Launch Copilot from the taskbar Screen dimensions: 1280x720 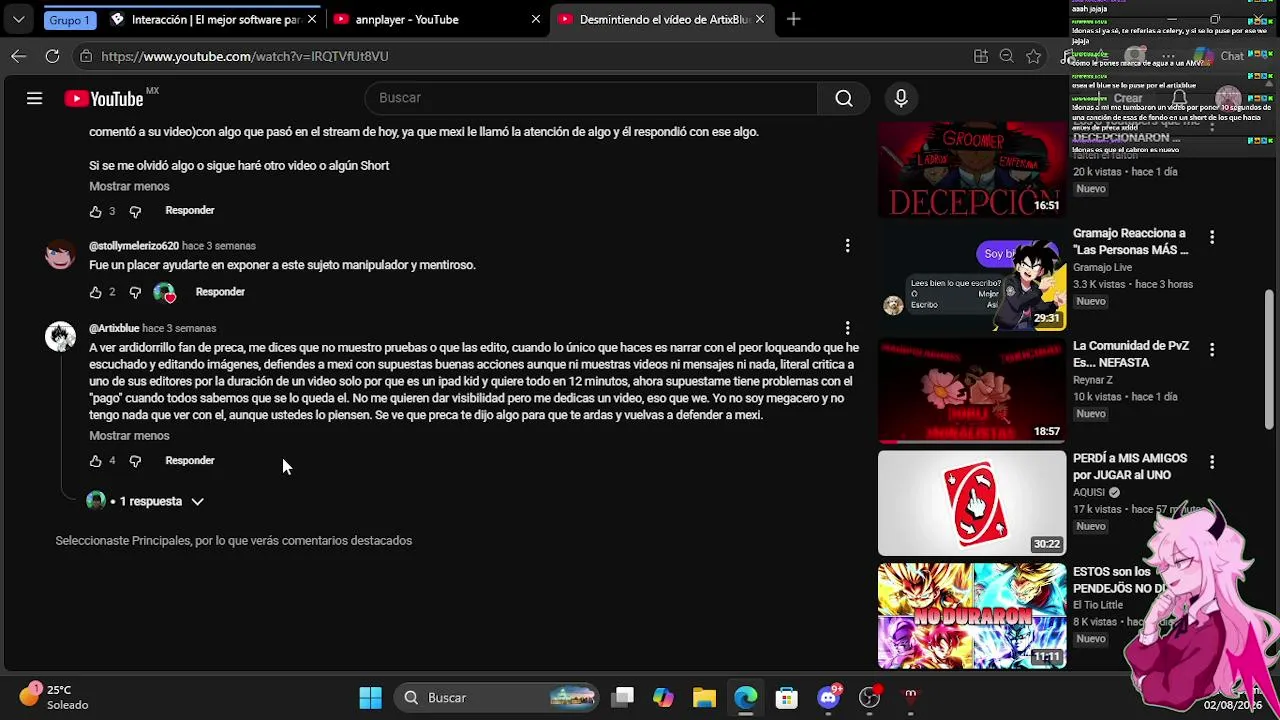coord(663,697)
